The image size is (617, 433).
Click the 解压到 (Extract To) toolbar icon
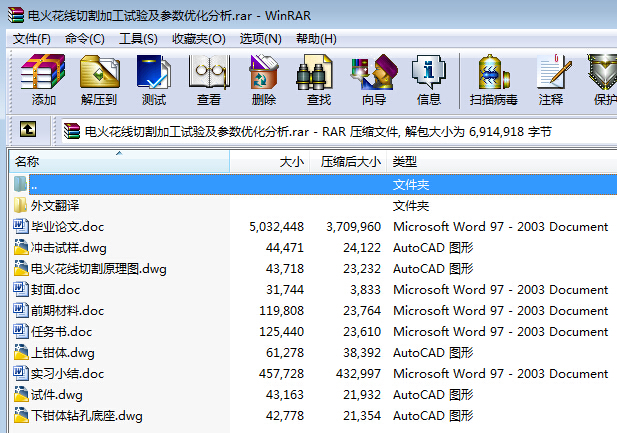tap(99, 72)
